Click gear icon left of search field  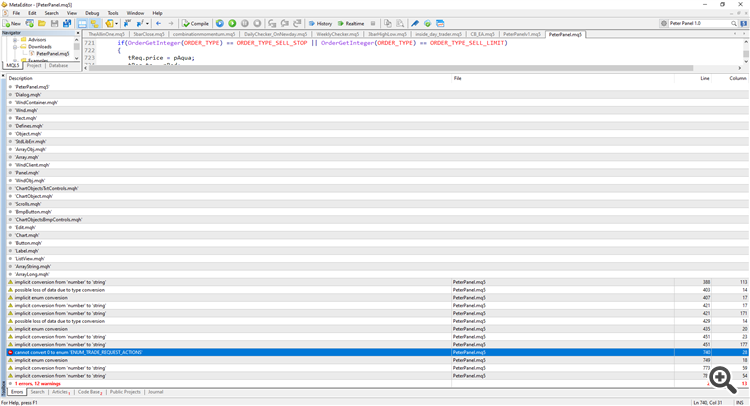[663, 23]
